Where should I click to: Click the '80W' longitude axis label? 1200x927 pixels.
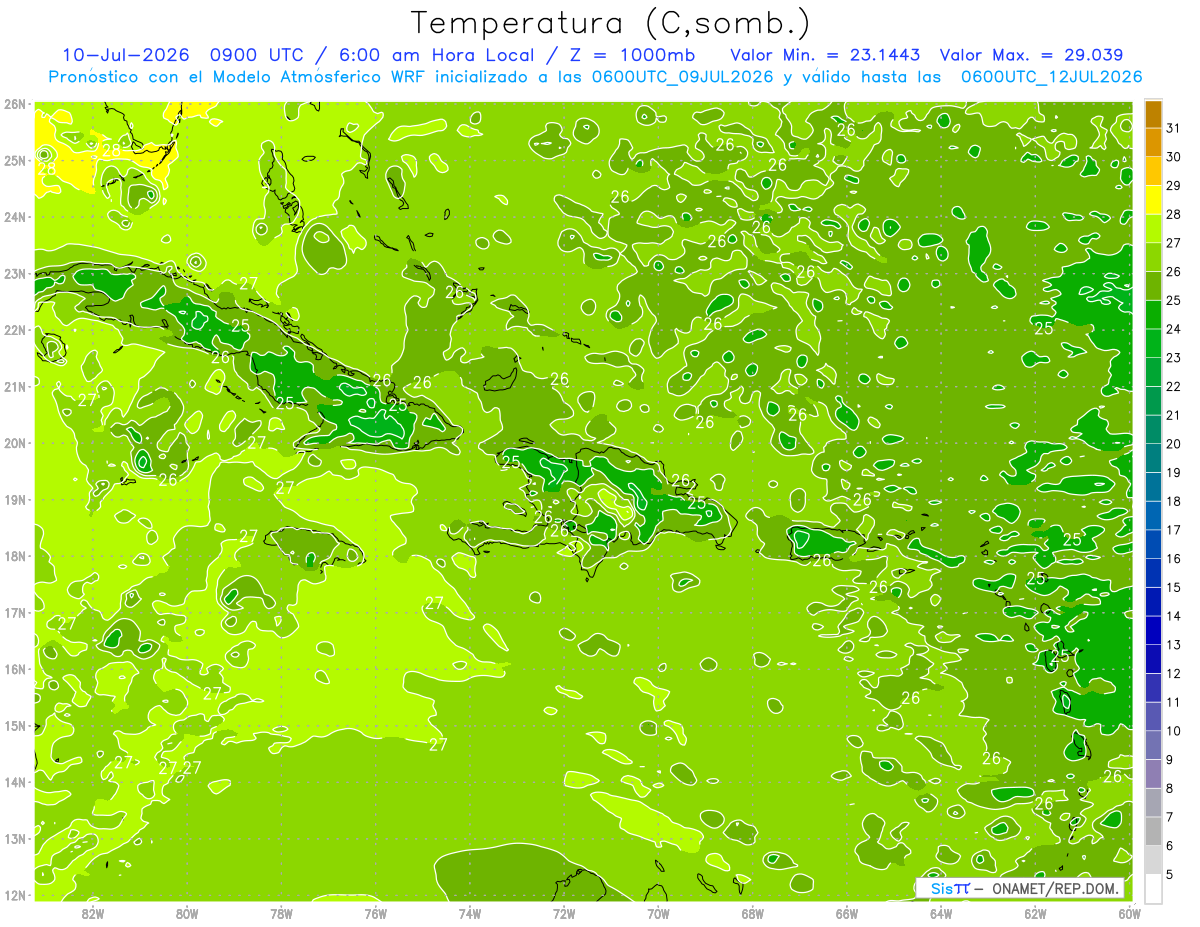click(x=186, y=913)
